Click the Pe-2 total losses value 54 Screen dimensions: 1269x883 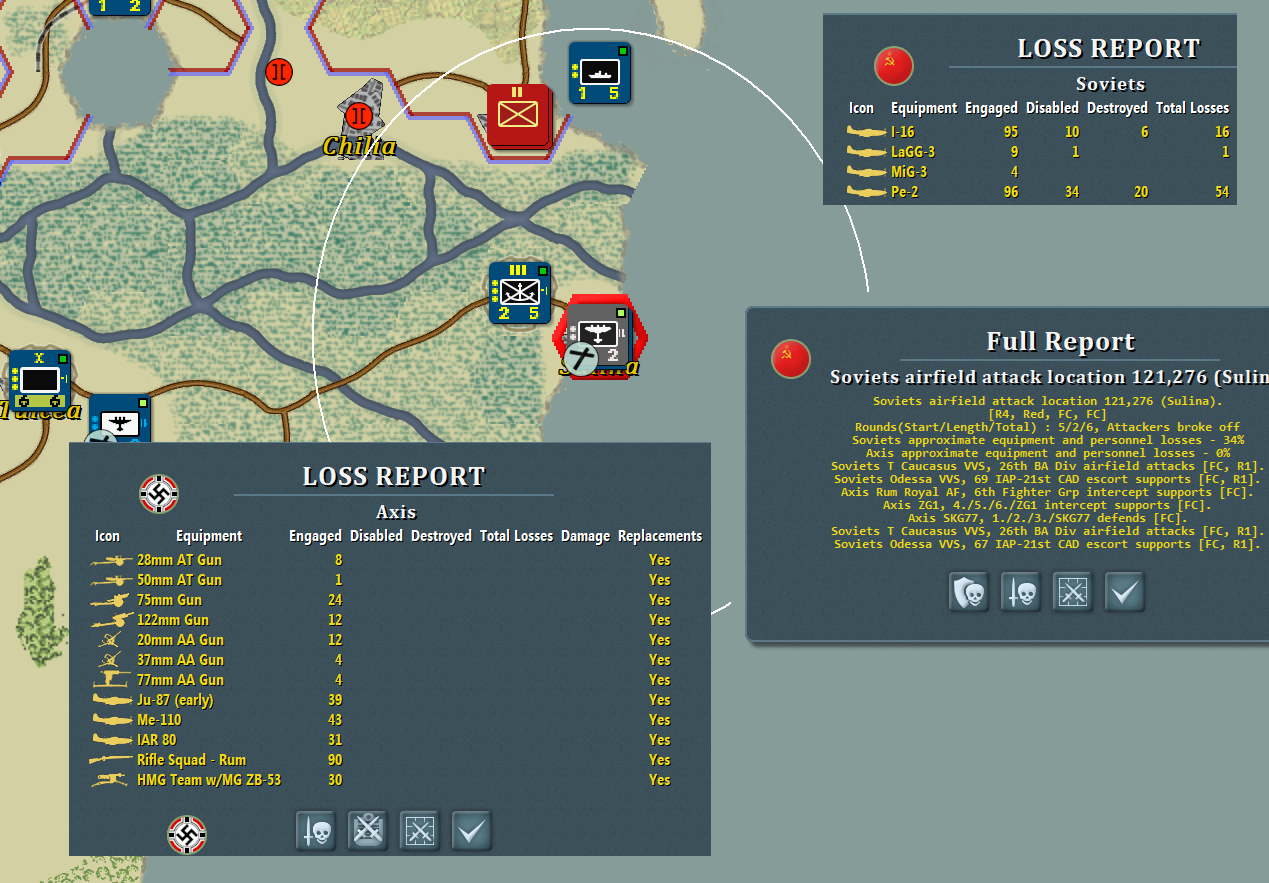pyautogui.click(x=1222, y=192)
